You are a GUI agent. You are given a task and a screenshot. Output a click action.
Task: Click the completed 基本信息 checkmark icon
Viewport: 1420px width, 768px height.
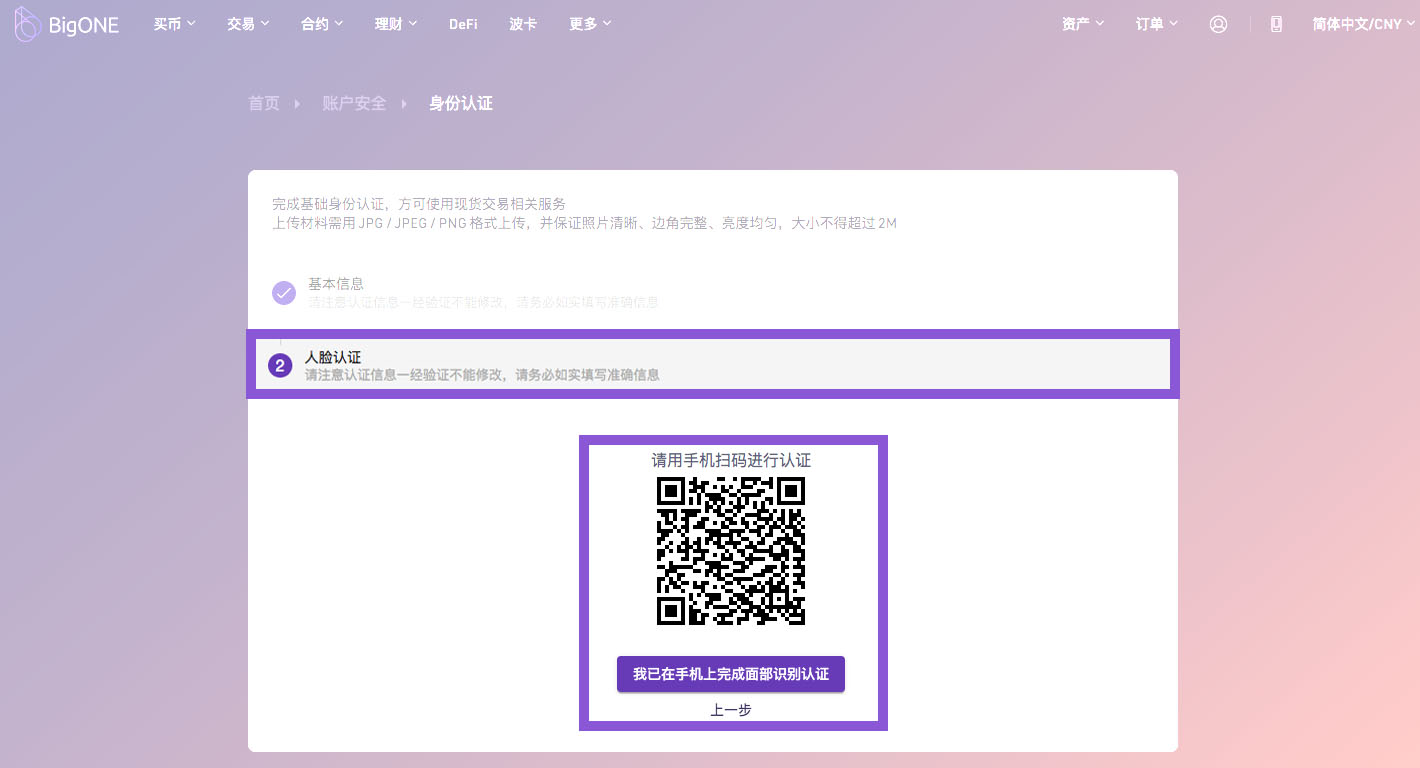[284, 293]
